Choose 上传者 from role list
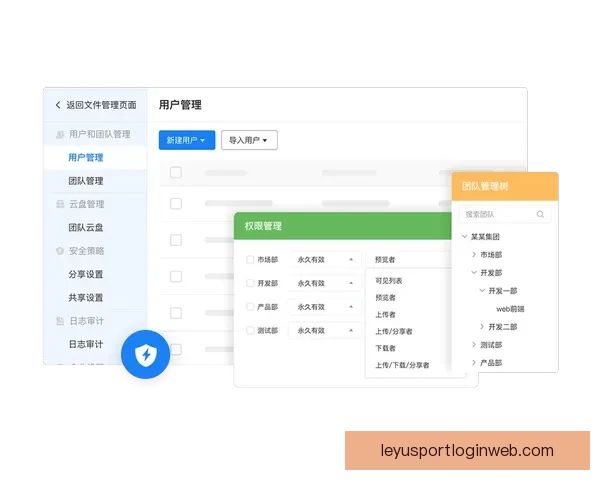This screenshot has width=600, height=480. (385, 314)
